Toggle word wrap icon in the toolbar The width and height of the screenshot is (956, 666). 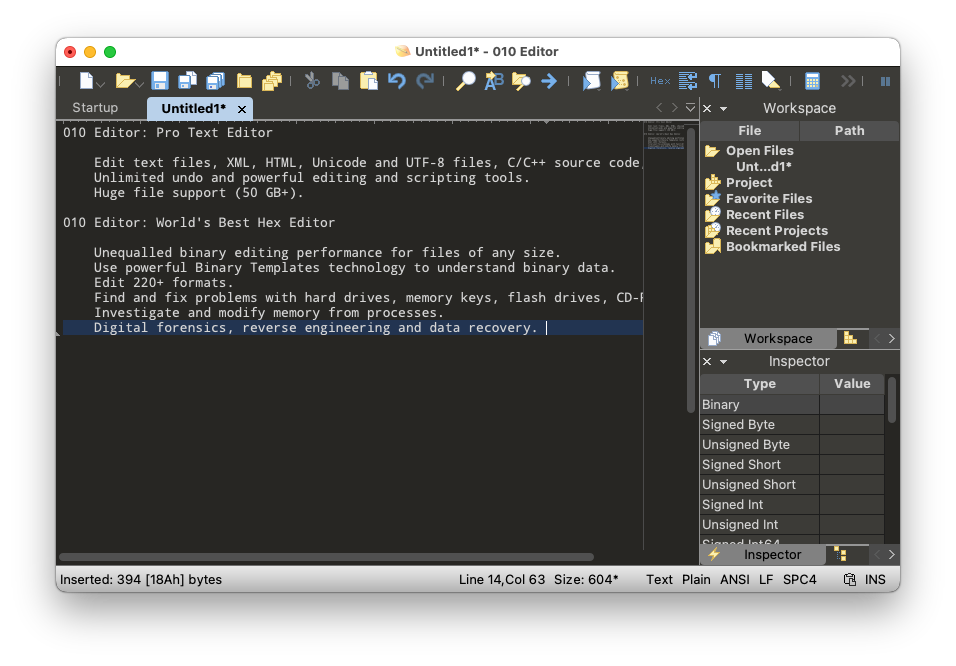[x=688, y=81]
